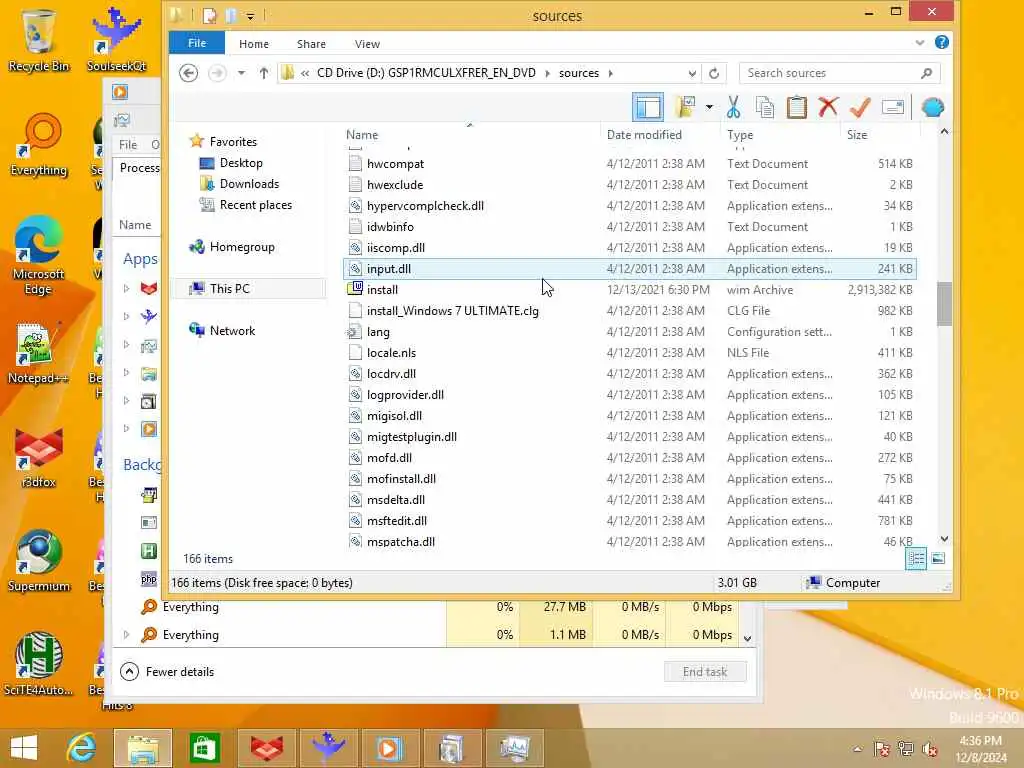Open the Task Manager File menu
The width and height of the screenshot is (1024, 768).
click(x=128, y=145)
